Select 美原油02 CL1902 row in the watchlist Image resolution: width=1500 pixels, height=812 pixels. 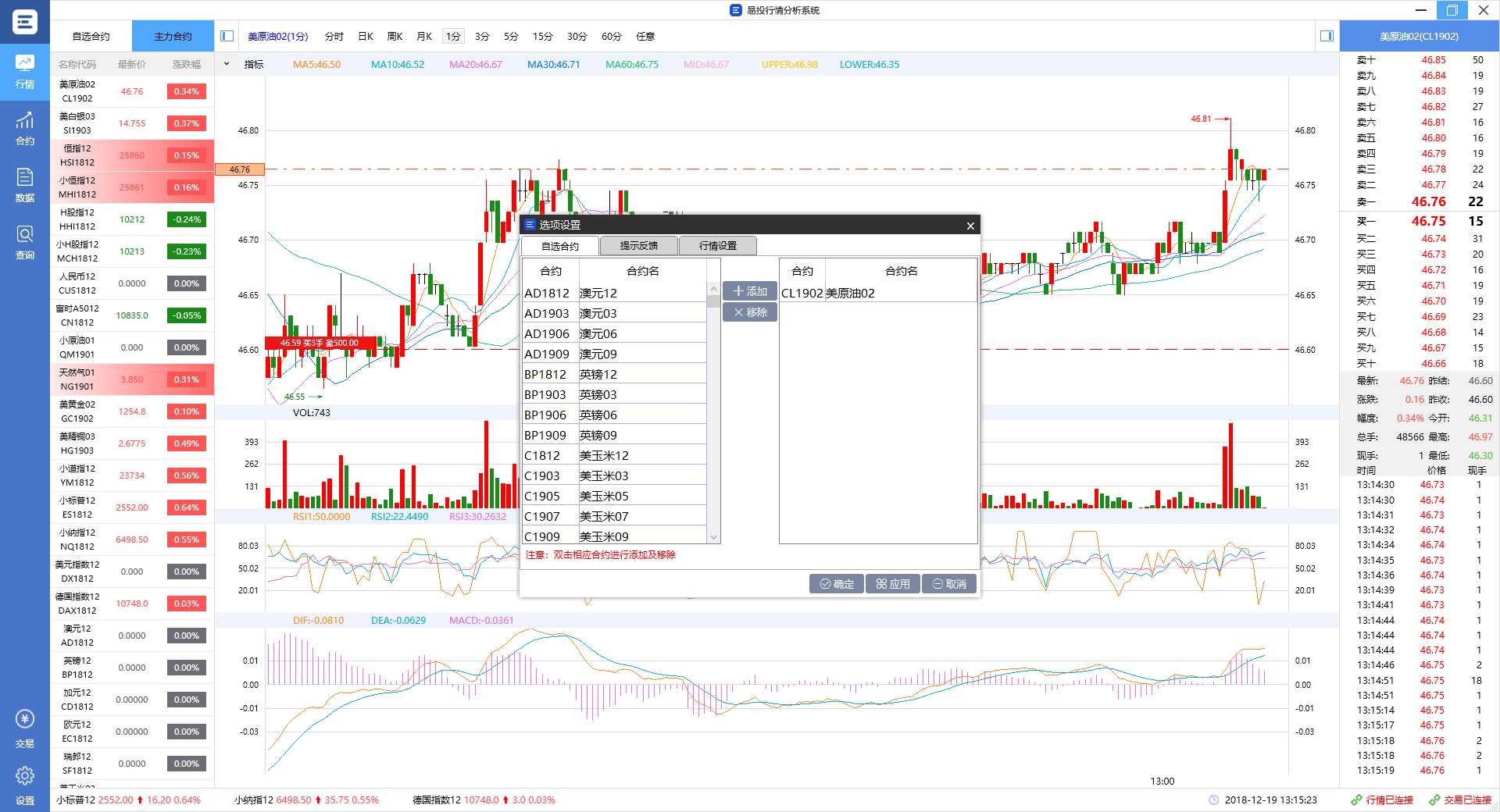coord(132,91)
